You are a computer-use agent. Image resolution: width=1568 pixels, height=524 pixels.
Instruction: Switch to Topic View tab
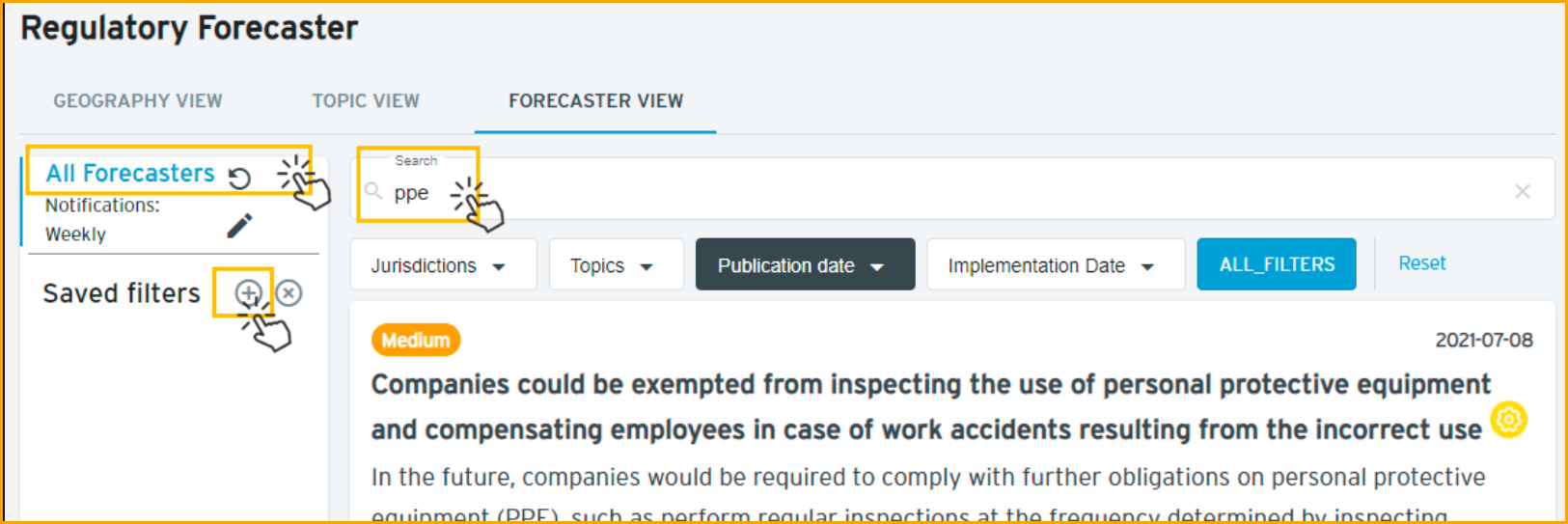366,100
